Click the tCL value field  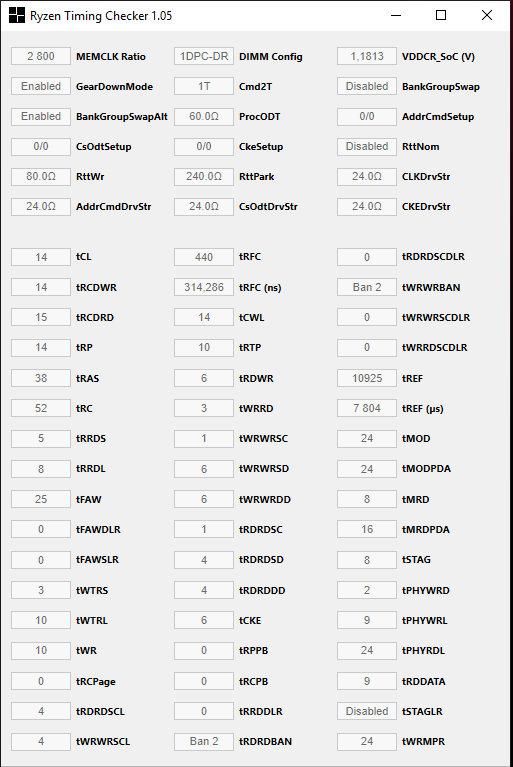tap(41, 257)
